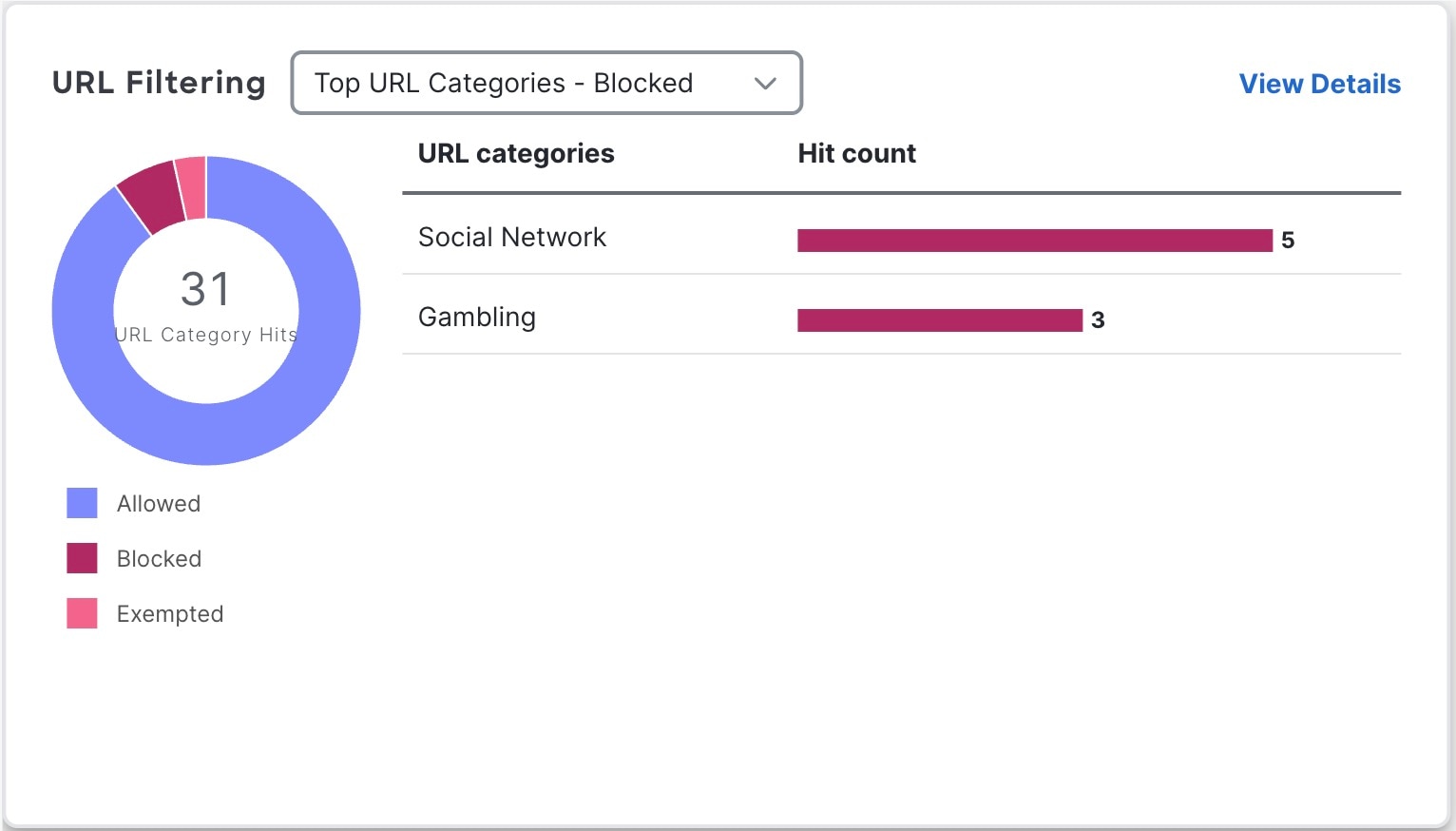
Task: Click the Social Network hit count bar
Action: pos(1034,241)
